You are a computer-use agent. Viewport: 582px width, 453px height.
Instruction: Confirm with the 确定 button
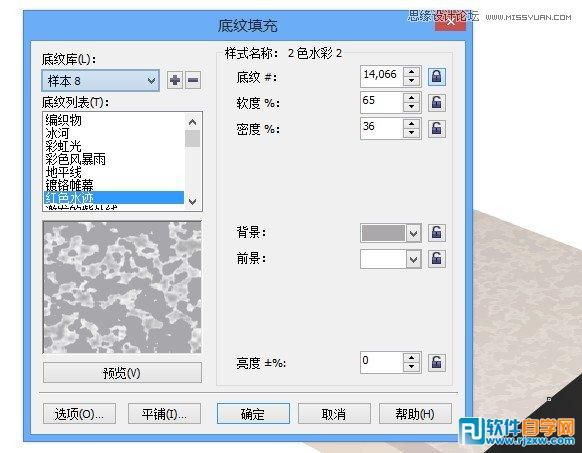(x=253, y=414)
